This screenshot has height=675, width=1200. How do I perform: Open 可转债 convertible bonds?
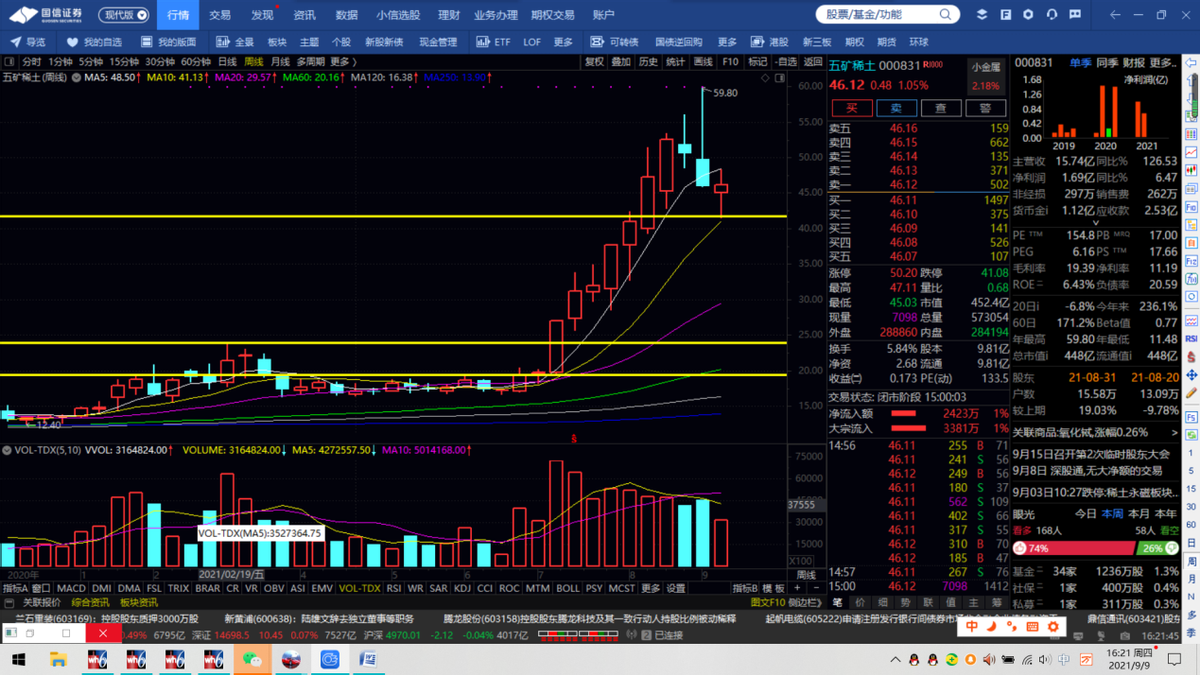[x=614, y=42]
